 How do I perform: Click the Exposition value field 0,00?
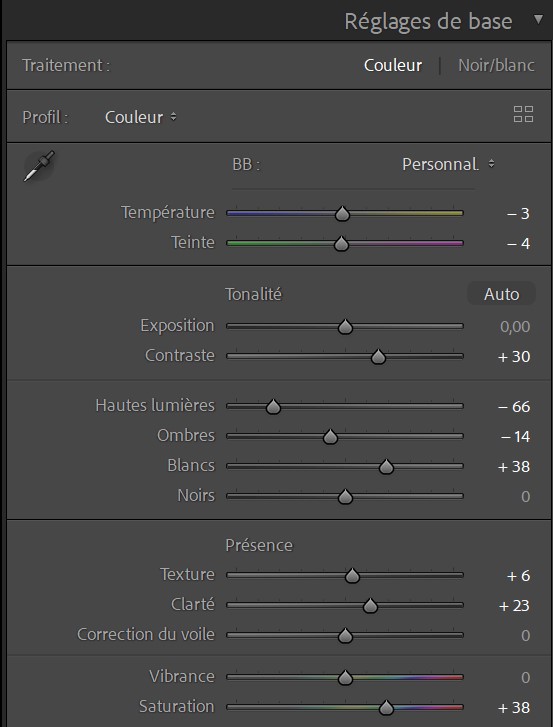click(x=515, y=327)
